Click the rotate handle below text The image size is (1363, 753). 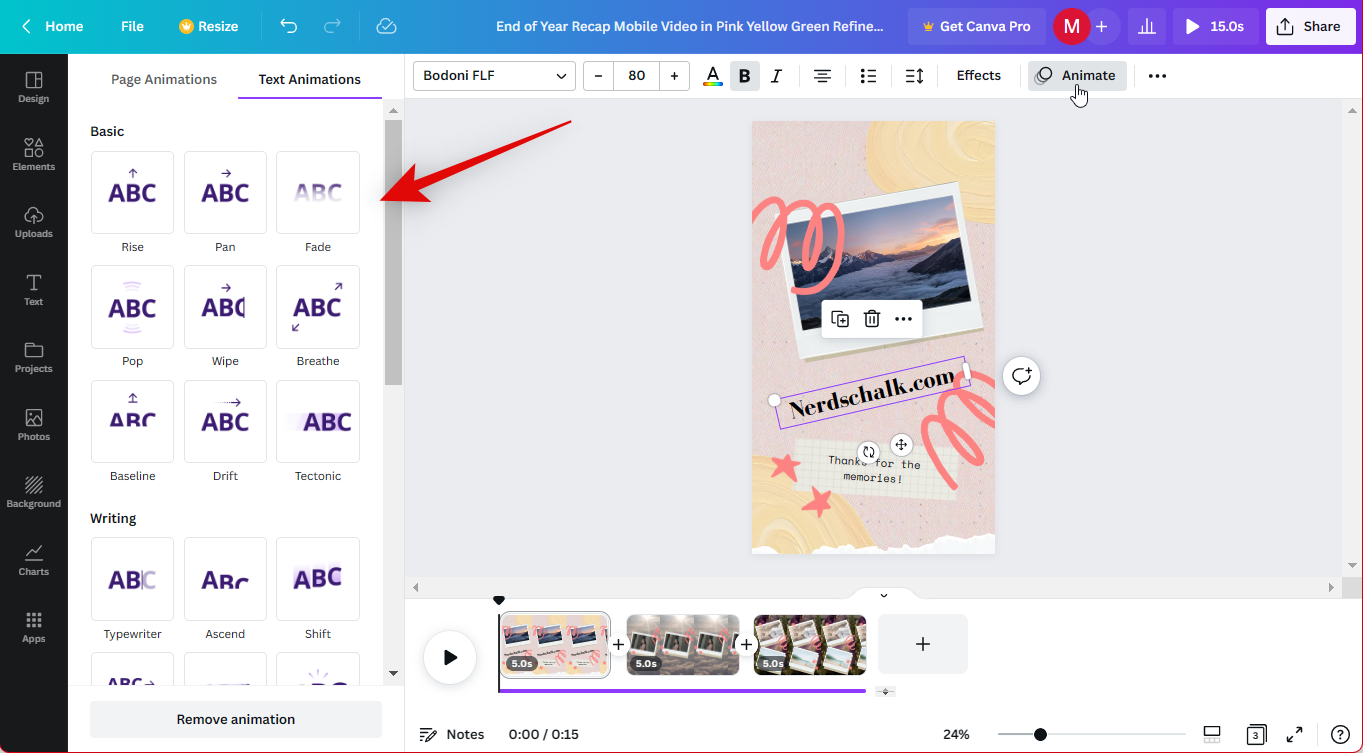point(869,452)
